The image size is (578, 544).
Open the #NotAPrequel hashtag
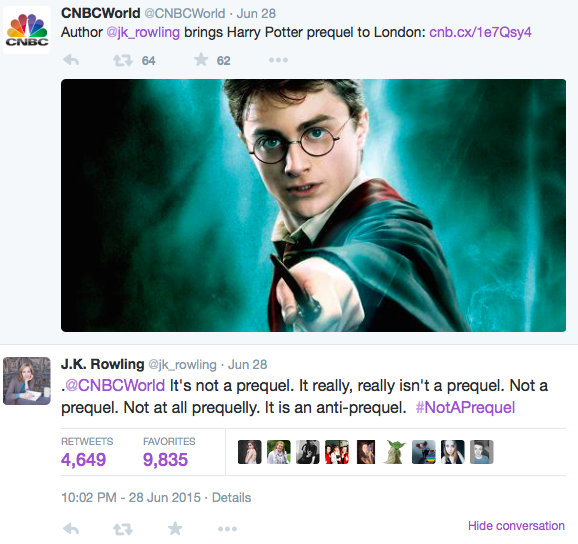[x=465, y=408]
